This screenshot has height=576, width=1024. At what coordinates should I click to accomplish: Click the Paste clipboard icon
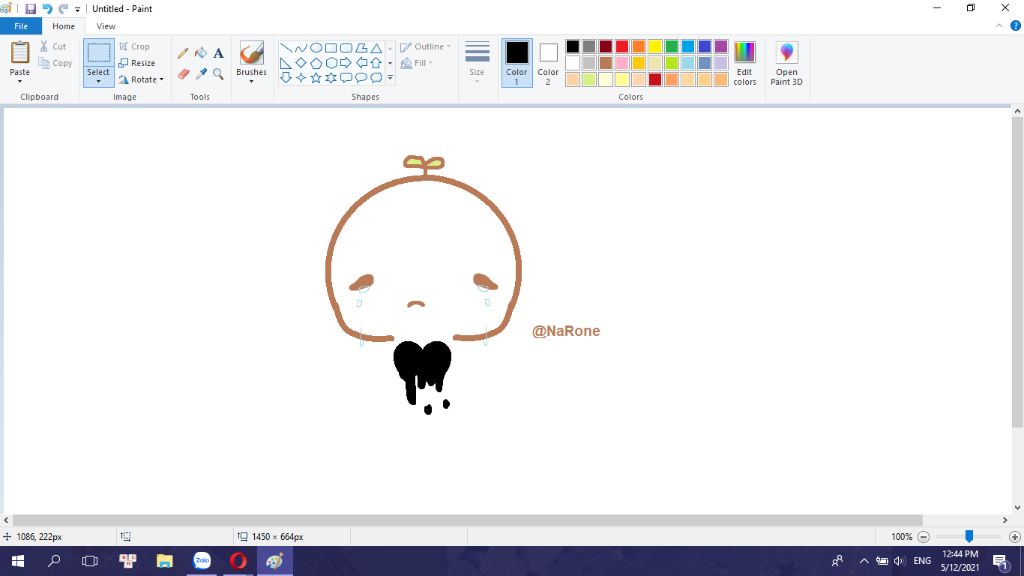20,52
